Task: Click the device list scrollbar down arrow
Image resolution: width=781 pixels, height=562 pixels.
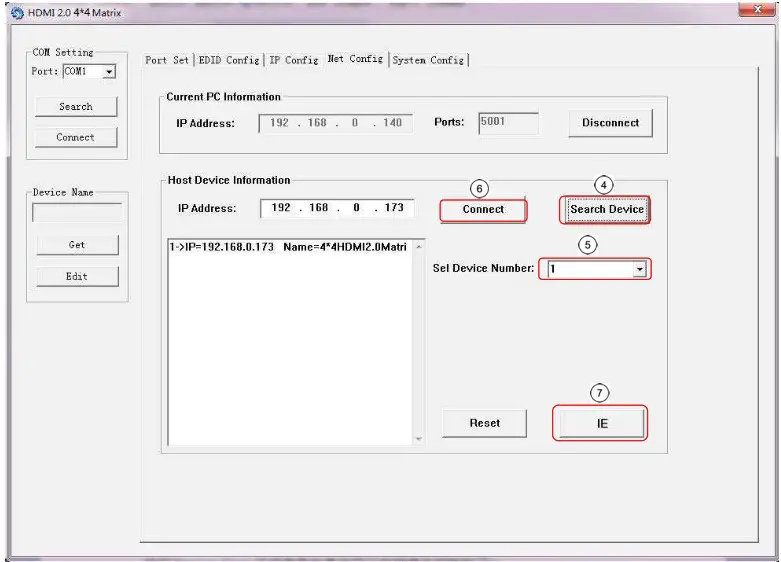Action: pos(419,439)
